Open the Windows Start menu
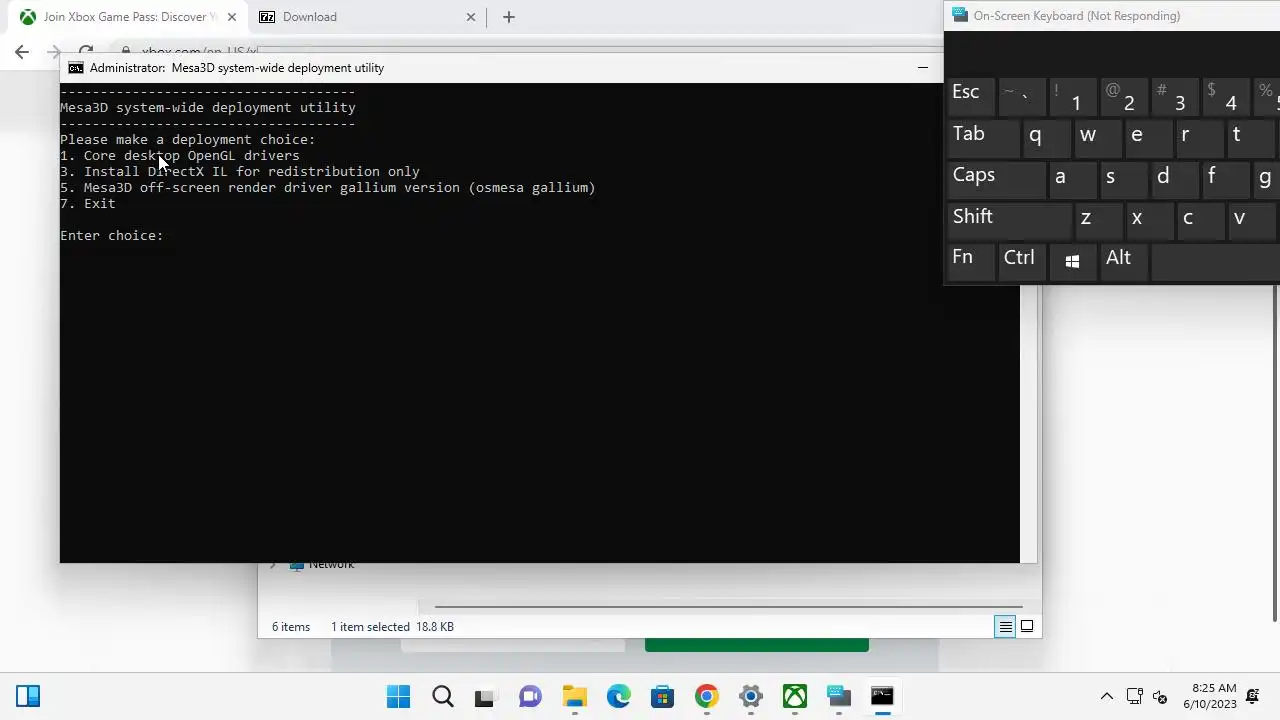The width and height of the screenshot is (1280, 720). click(398, 696)
